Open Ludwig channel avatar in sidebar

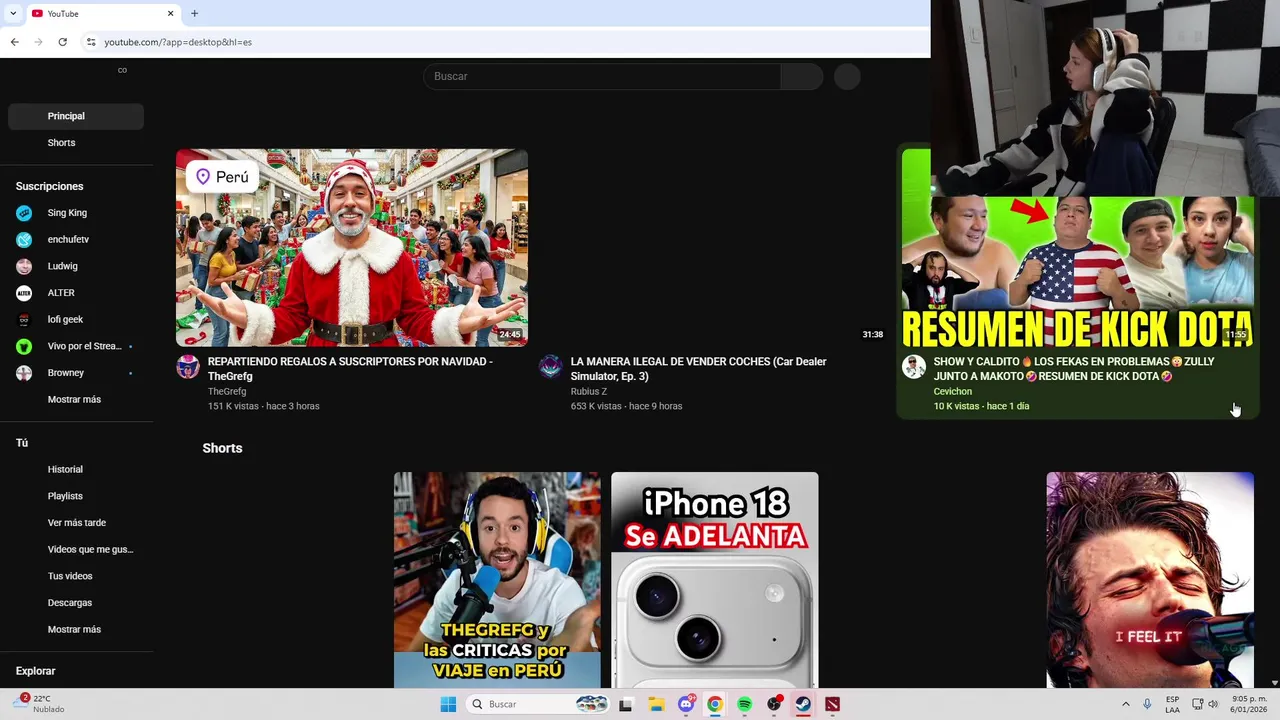(x=24, y=266)
